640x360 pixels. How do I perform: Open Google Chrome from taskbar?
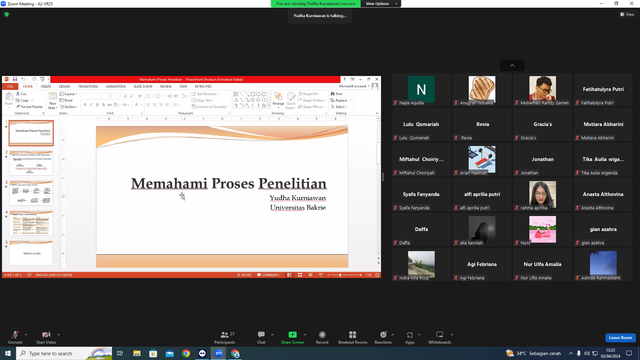click(x=186, y=353)
